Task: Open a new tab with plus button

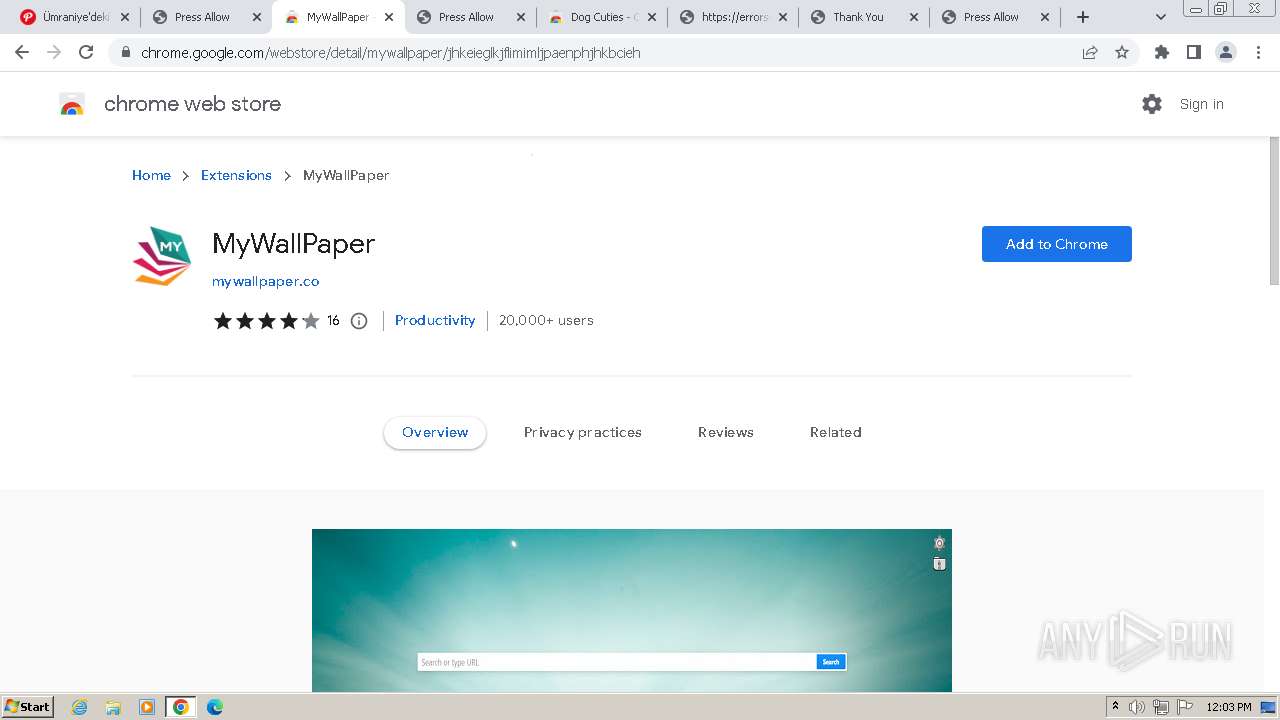Action: point(1083,17)
